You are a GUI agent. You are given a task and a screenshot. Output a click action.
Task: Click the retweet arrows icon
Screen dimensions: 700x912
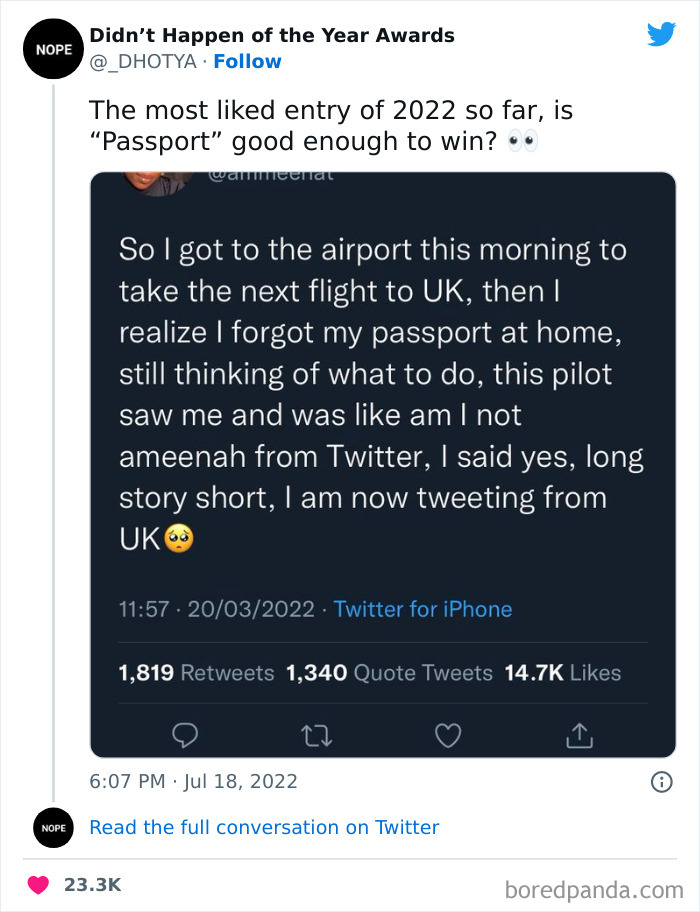click(316, 735)
